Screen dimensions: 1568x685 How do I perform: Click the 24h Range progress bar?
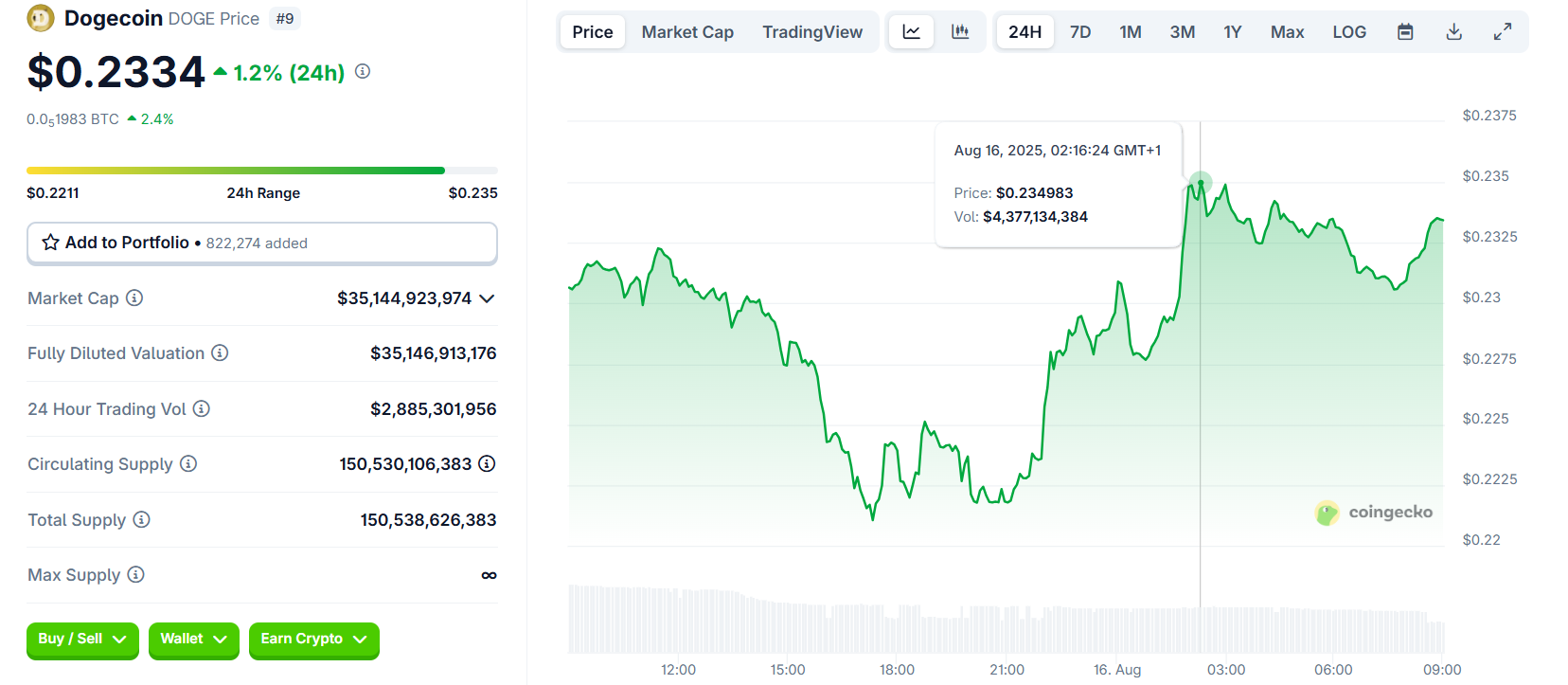coord(262,171)
